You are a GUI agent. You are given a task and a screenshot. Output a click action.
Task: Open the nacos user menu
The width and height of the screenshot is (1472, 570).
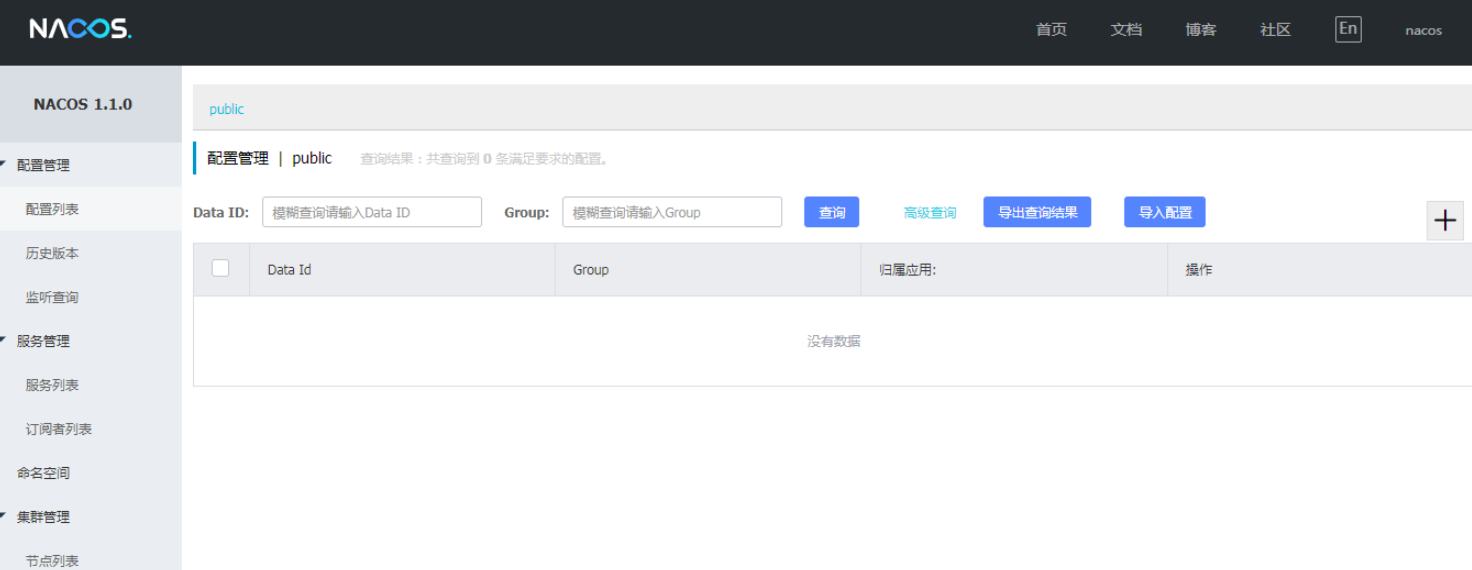(1423, 30)
